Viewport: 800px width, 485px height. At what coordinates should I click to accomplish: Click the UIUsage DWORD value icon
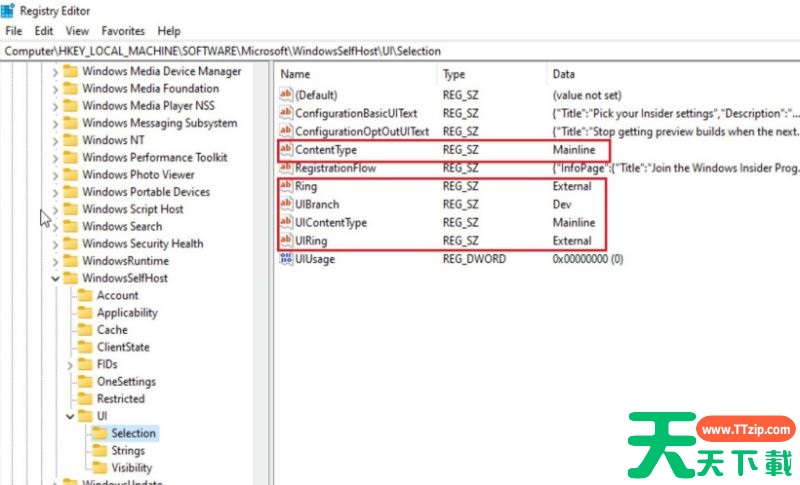click(x=286, y=259)
